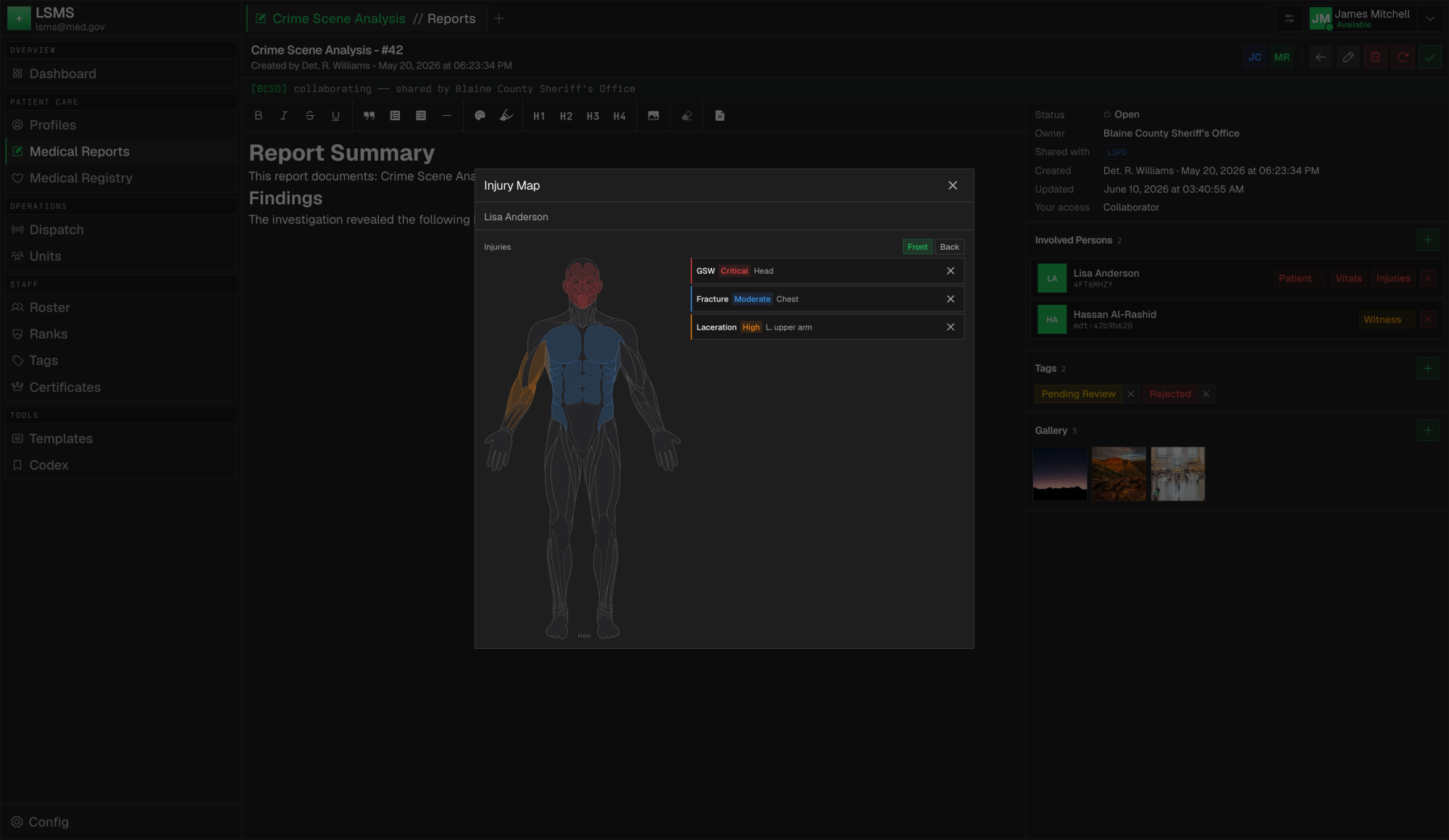Image resolution: width=1449 pixels, height=840 pixels.
Task: Open Hassan Al-Rashid's Witness role dropdown
Action: pyautogui.click(x=1387, y=319)
